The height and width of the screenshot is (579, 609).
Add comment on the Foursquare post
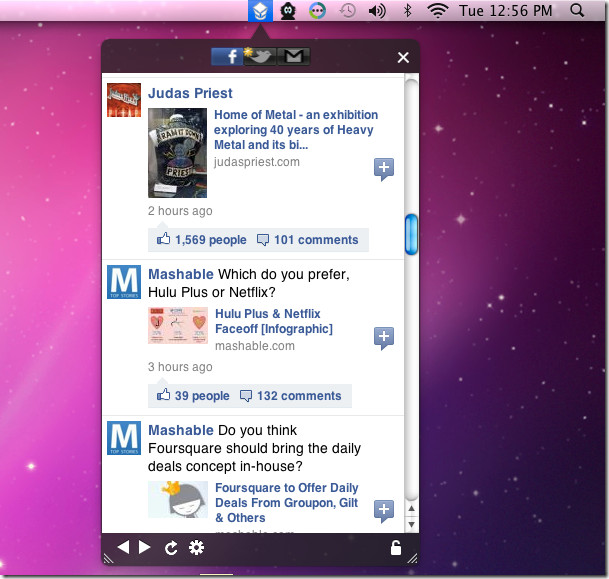384,511
